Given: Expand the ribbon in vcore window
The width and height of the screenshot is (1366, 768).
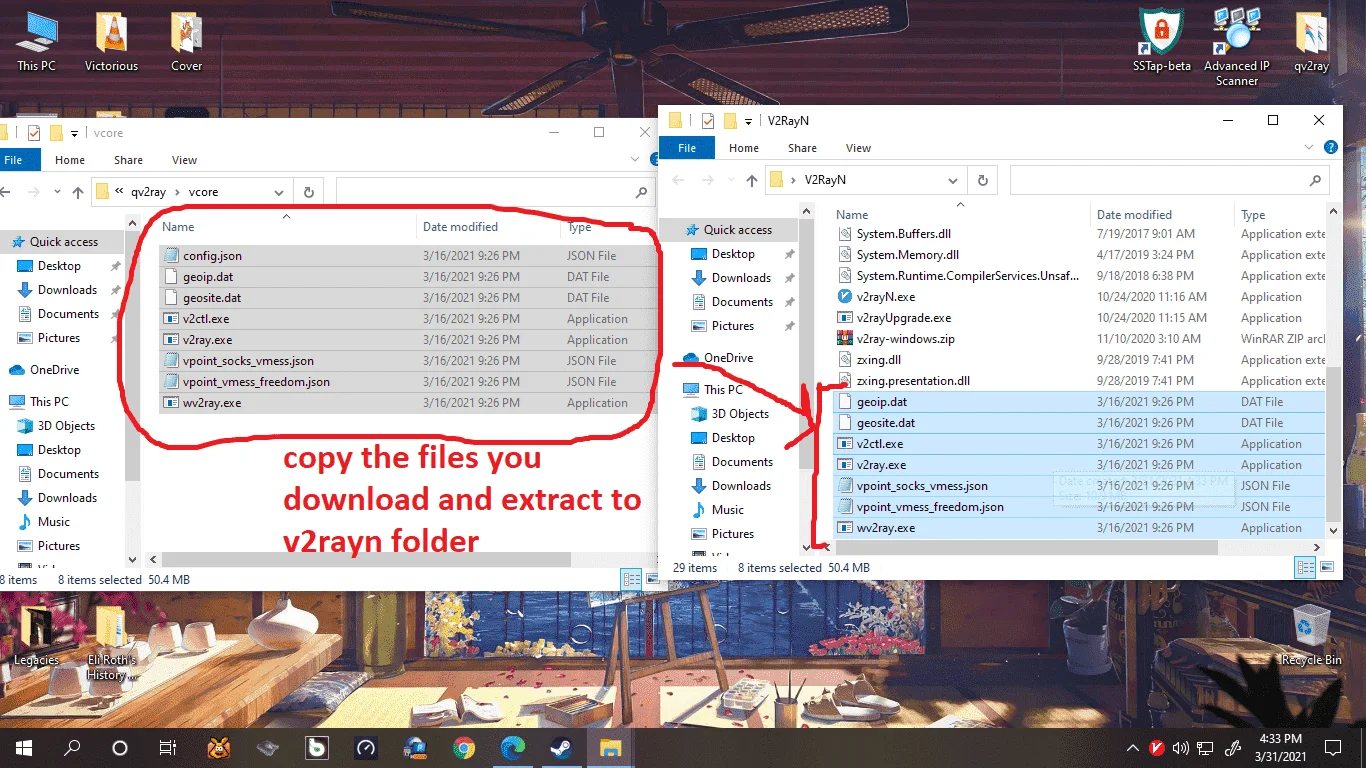Looking at the screenshot, I should (x=635, y=160).
